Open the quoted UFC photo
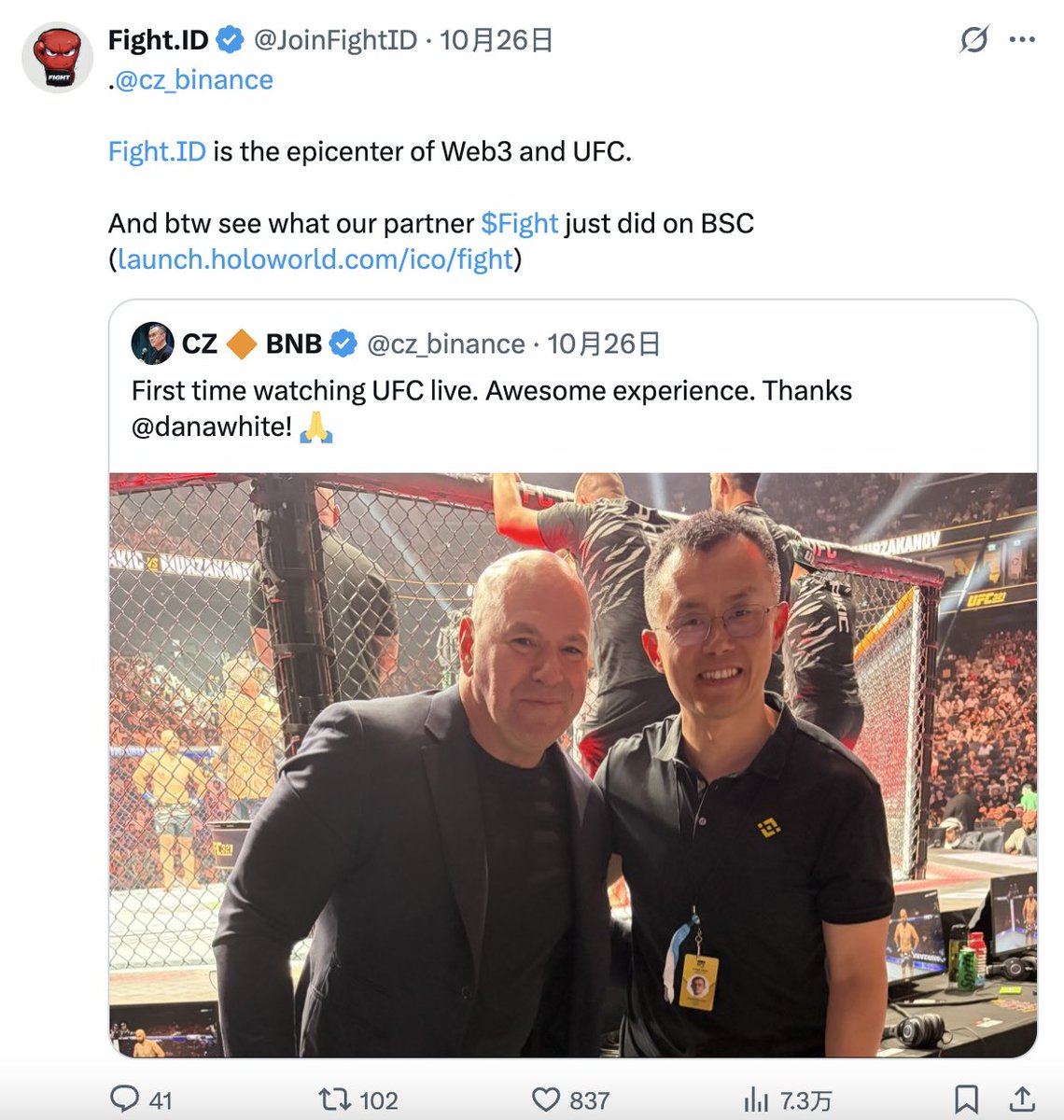The image size is (1064, 1120). [573, 764]
